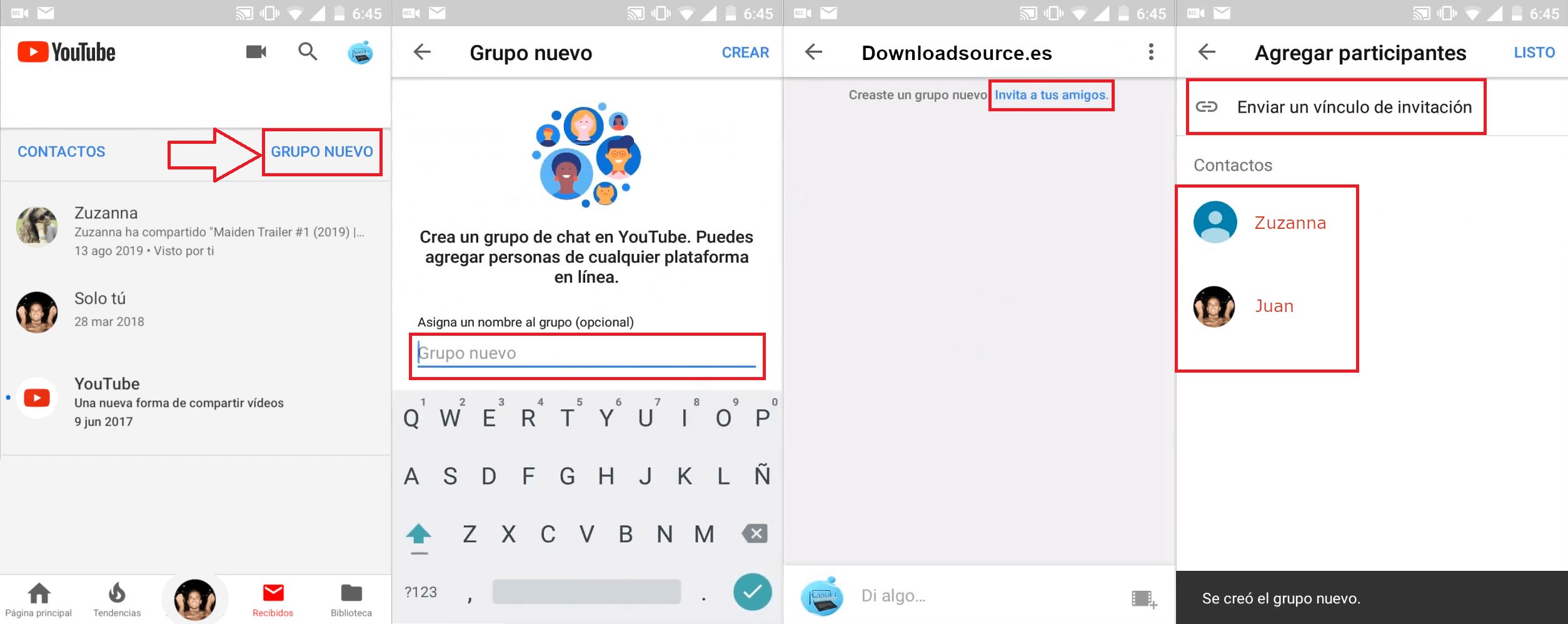The image size is (1568, 624).
Task: Open the Solo tú conversation
Action: click(x=195, y=311)
